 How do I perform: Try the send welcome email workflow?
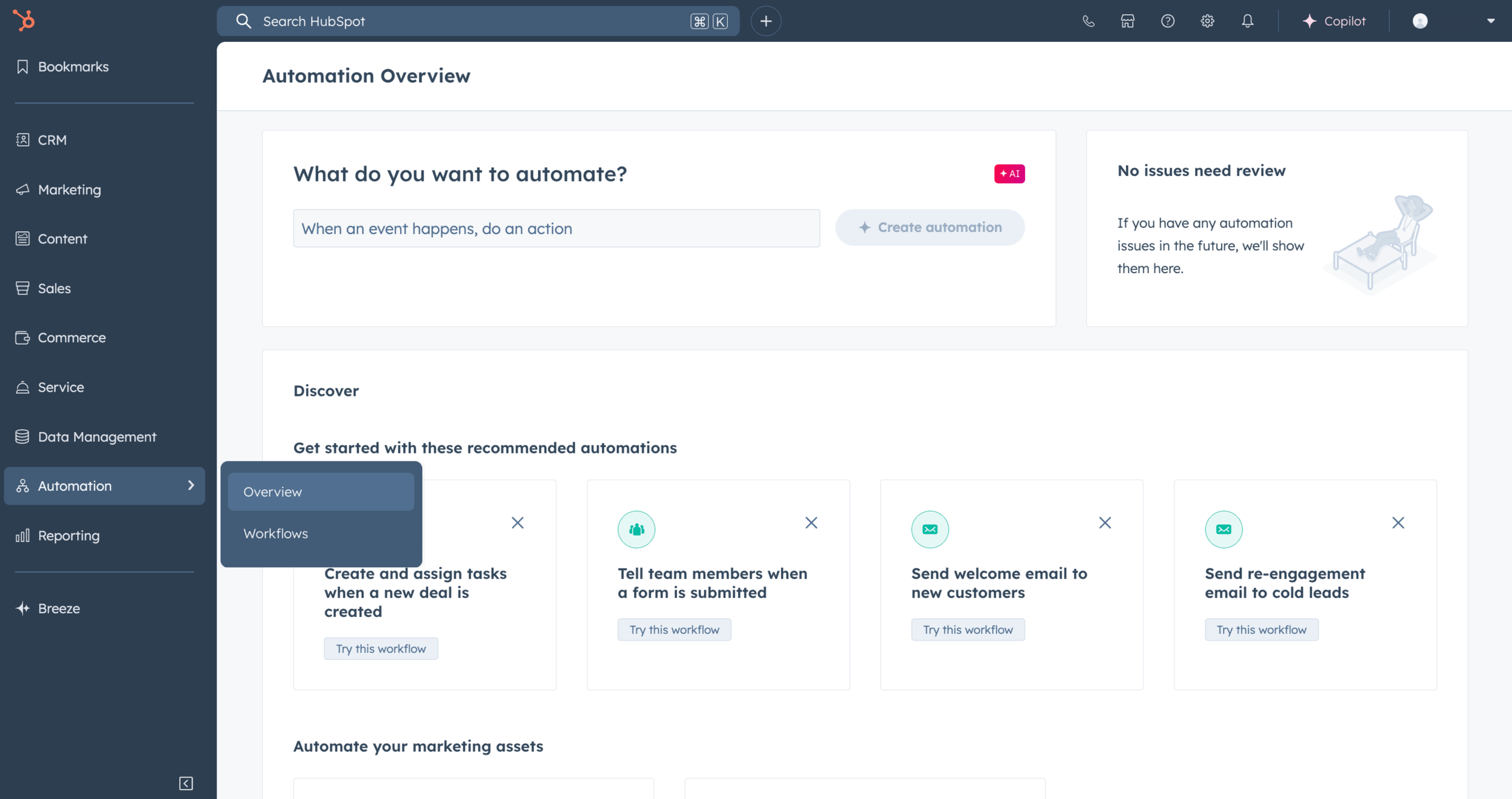tap(968, 630)
